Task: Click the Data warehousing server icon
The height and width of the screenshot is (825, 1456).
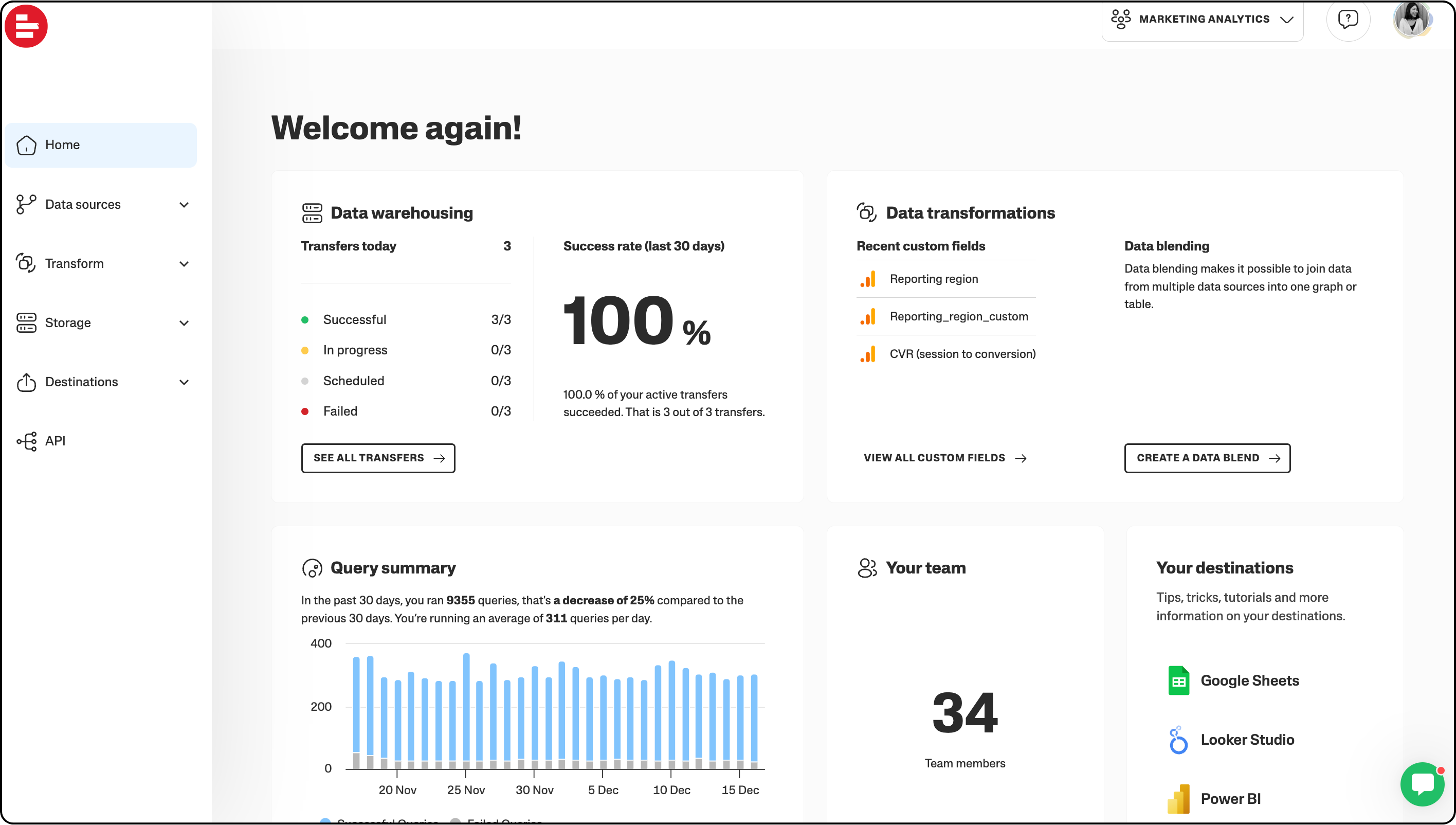Action: [x=312, y=213]
